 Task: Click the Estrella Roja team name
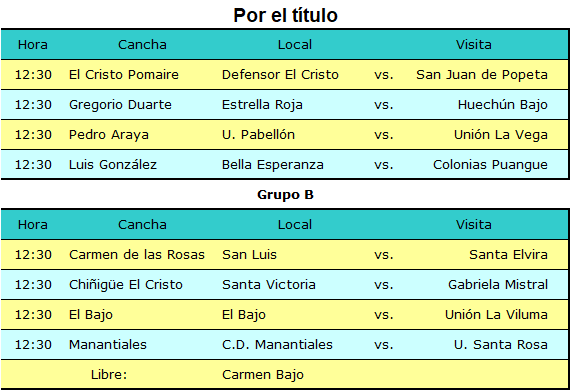click(x=262, y=105)
